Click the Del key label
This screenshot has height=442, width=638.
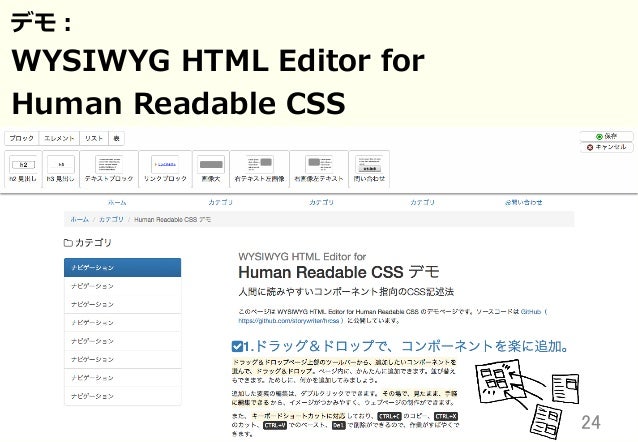339,425
